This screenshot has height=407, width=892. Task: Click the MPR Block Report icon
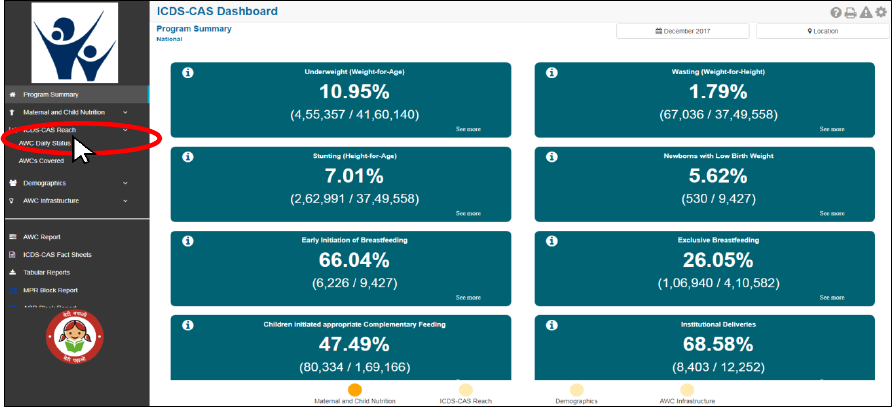click(x=13, y=290)
